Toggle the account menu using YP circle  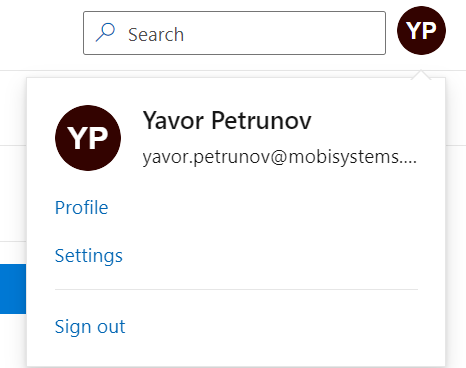click(x=421, y=30)
